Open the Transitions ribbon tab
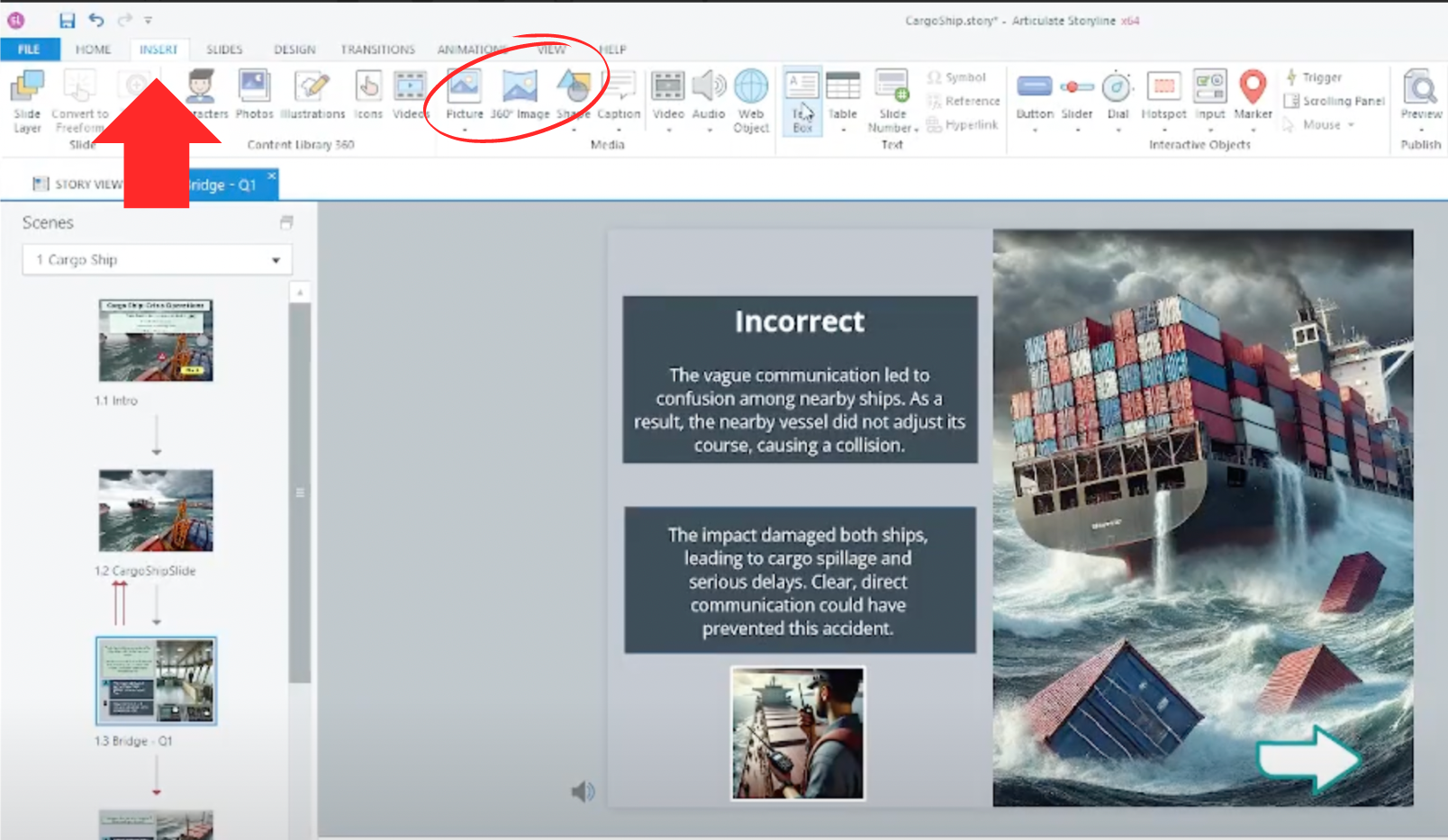This screenshot has width=1448, height=840. coord(377,50)
